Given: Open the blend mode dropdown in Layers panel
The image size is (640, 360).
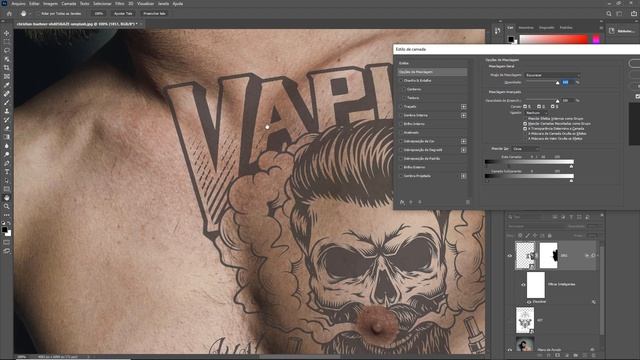Looking at the screenshot, I should click(x=537, y=226).
